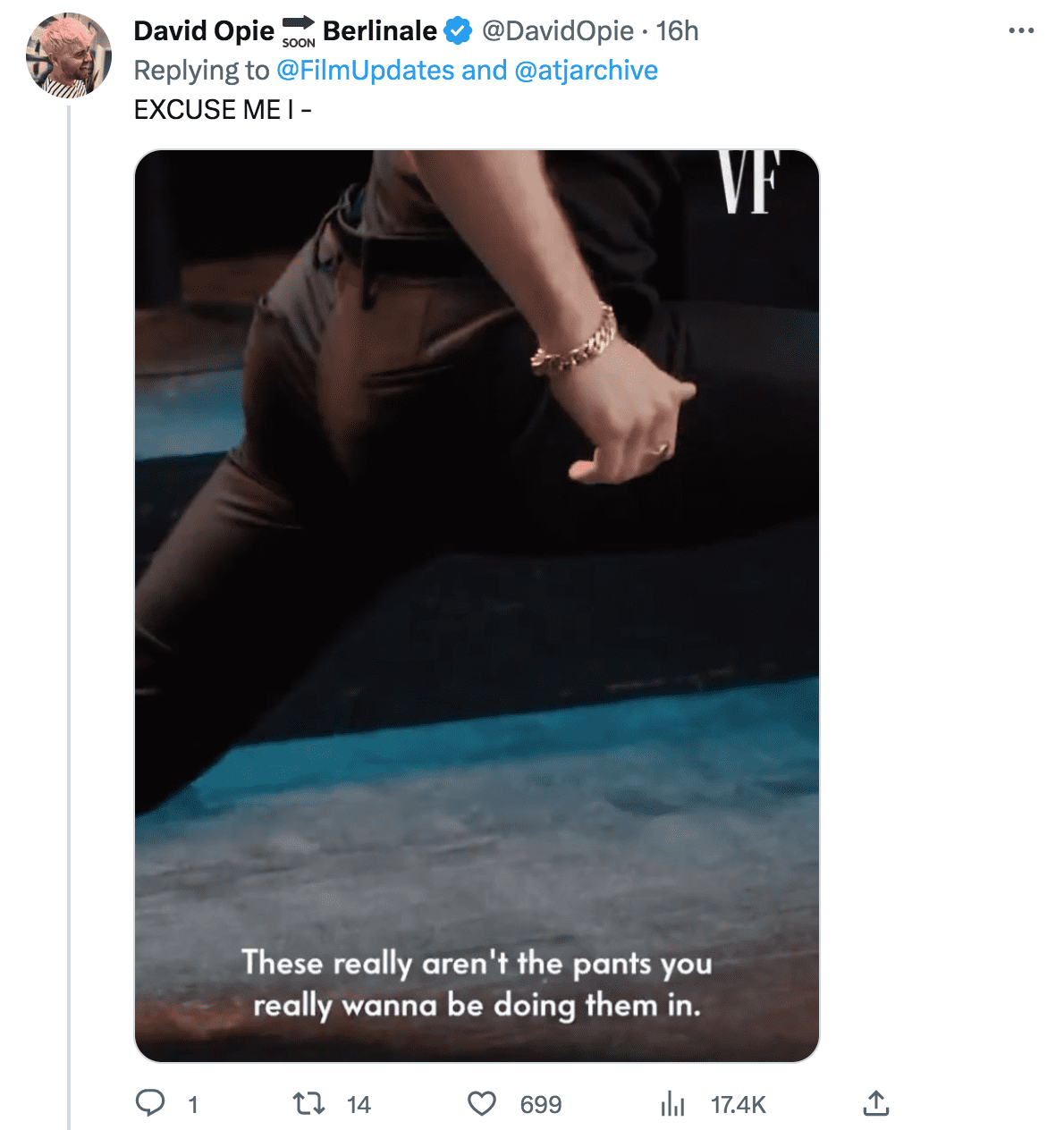Click the reply speech bubble icon

tap(150, 1103)
